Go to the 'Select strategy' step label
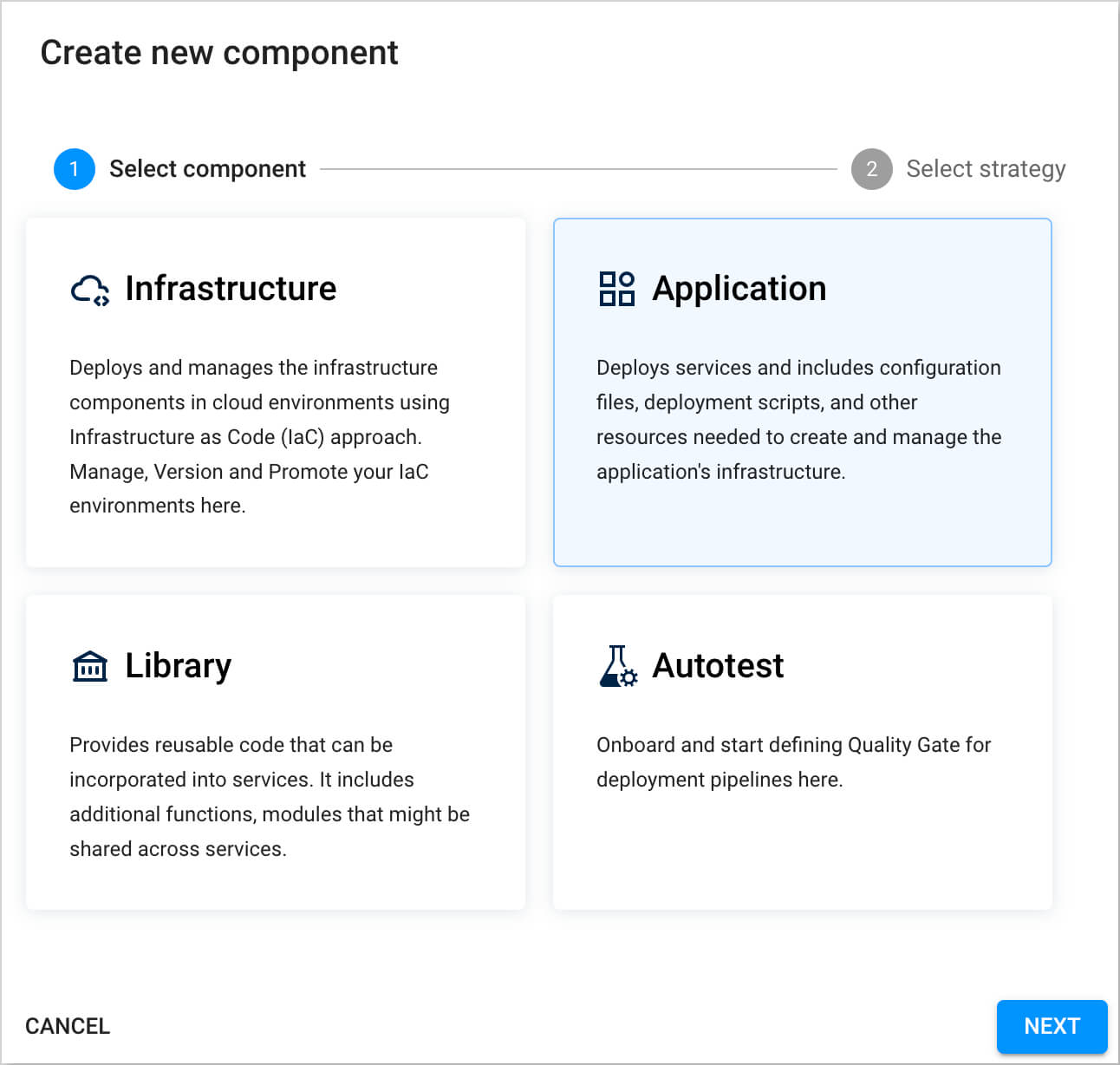Image resolution: width=1120 pixels, height=1065 pixels. 986,169
